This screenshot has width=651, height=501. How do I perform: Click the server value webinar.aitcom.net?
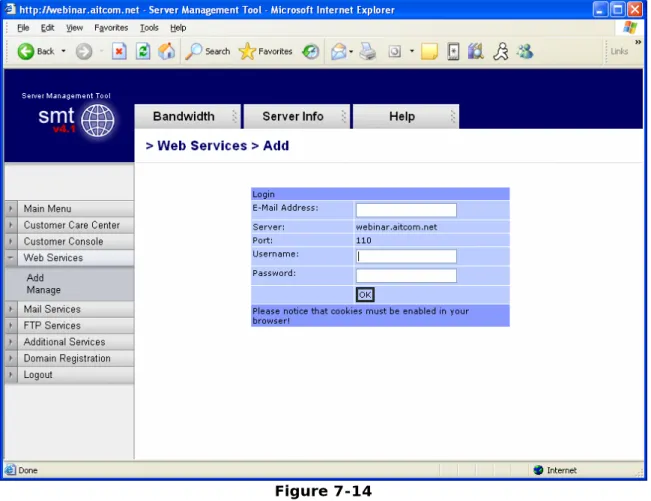[x=396, y=227]
